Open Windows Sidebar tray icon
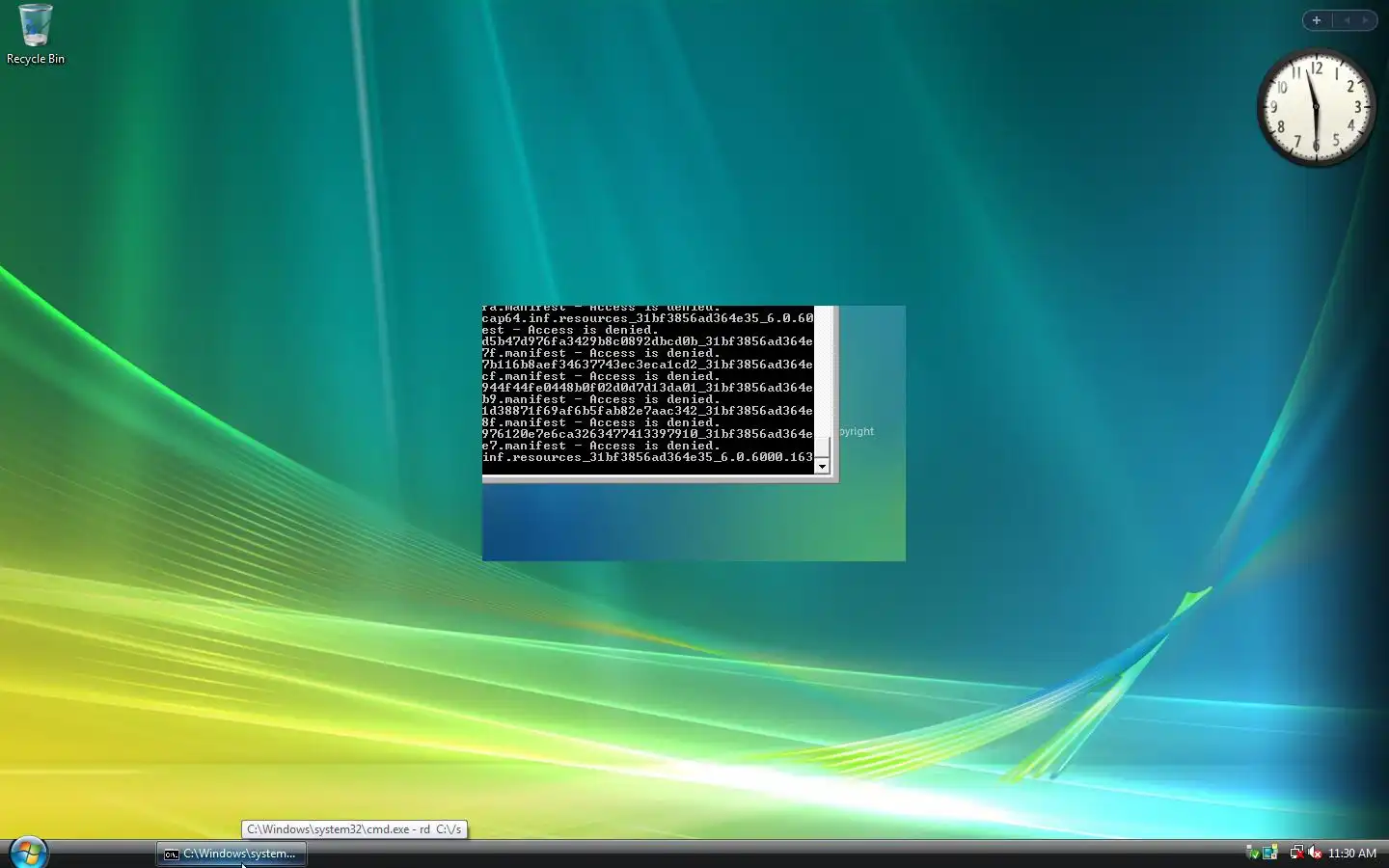1389x868 pixels. click(x=1270, y=853)
